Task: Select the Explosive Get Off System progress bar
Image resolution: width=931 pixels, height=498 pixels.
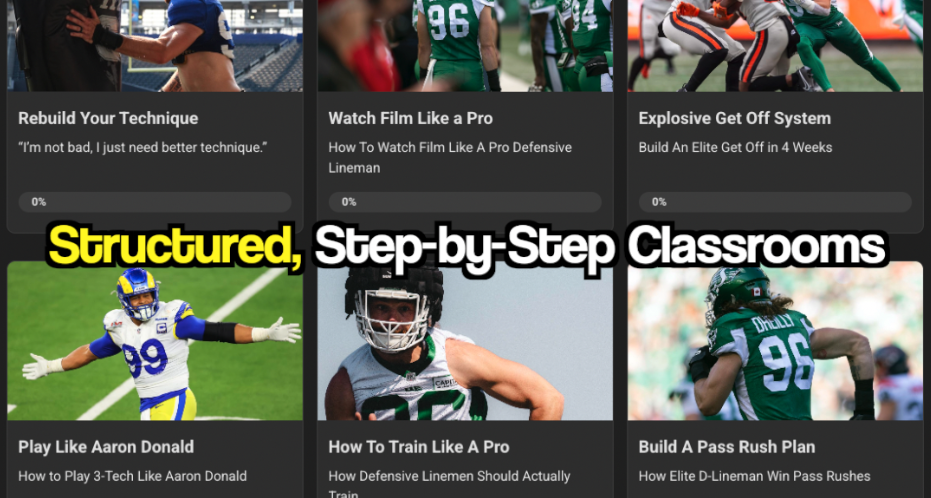Action: [x=775, y=202]
